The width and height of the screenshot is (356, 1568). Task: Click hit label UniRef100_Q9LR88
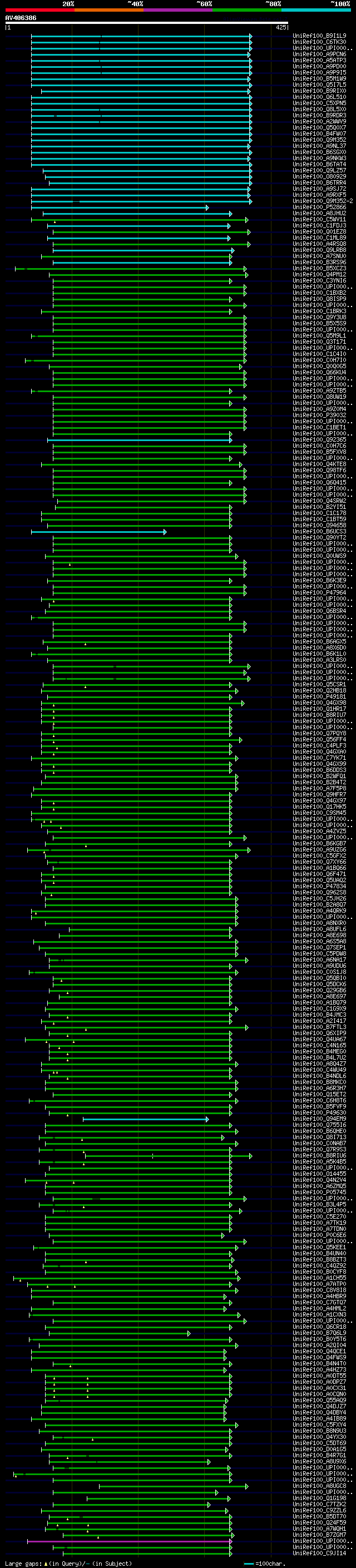click(319, 250)
